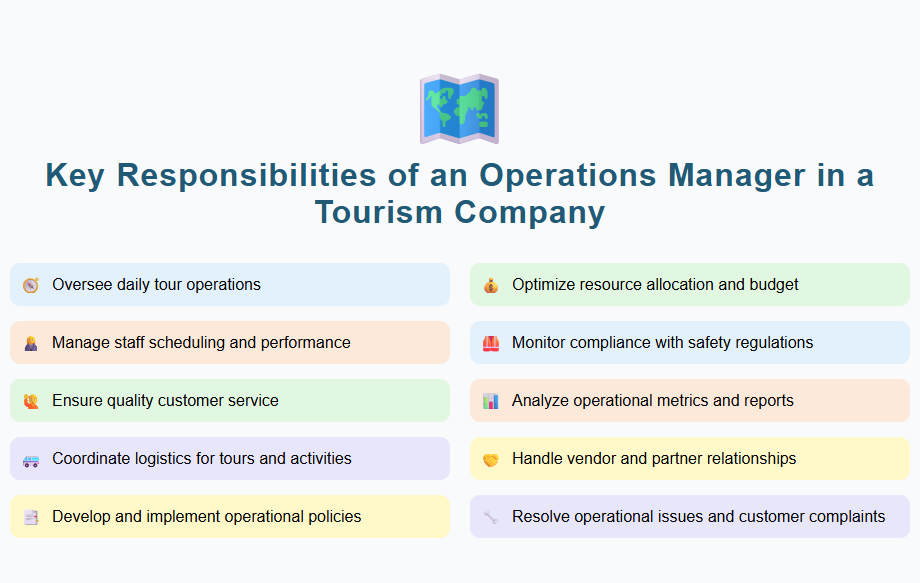
Task: Click the safety vest icon for compliance monitoring
Action: click(490, 342)
